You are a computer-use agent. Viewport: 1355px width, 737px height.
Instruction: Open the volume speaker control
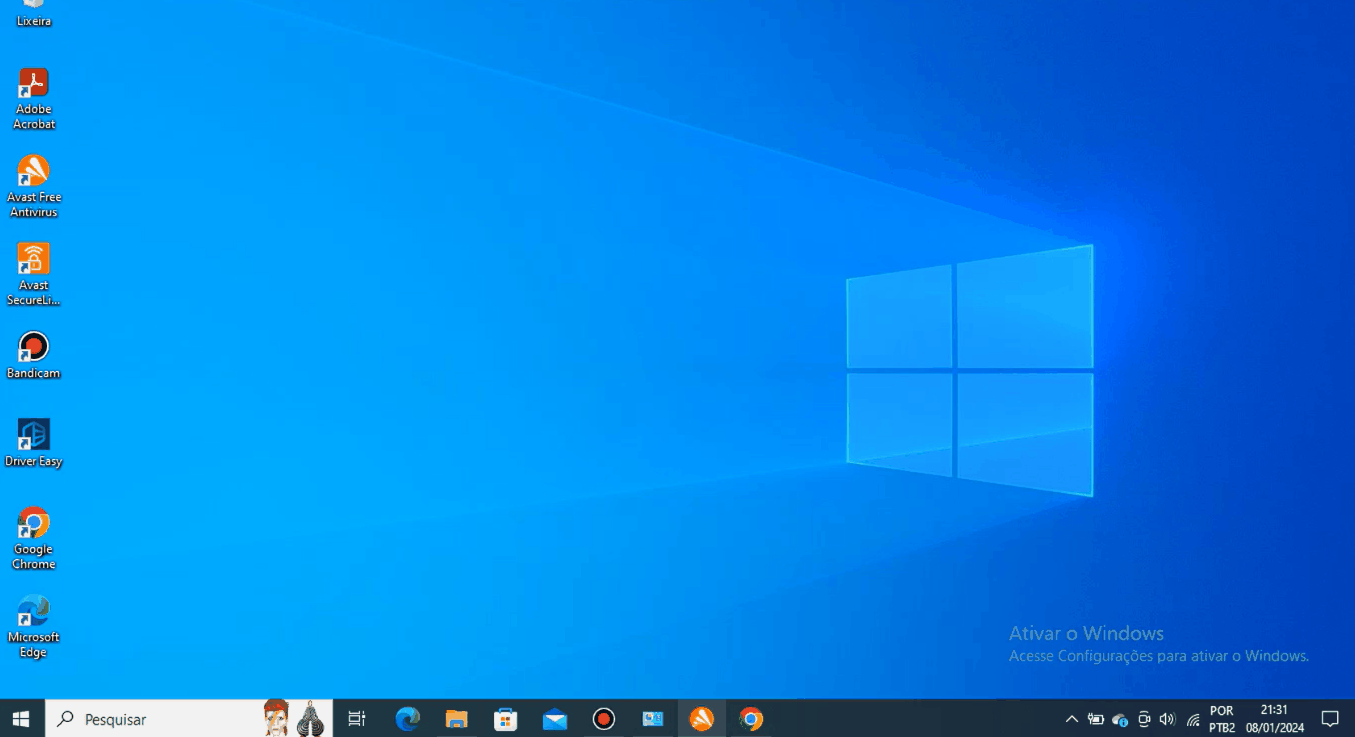1167,719
